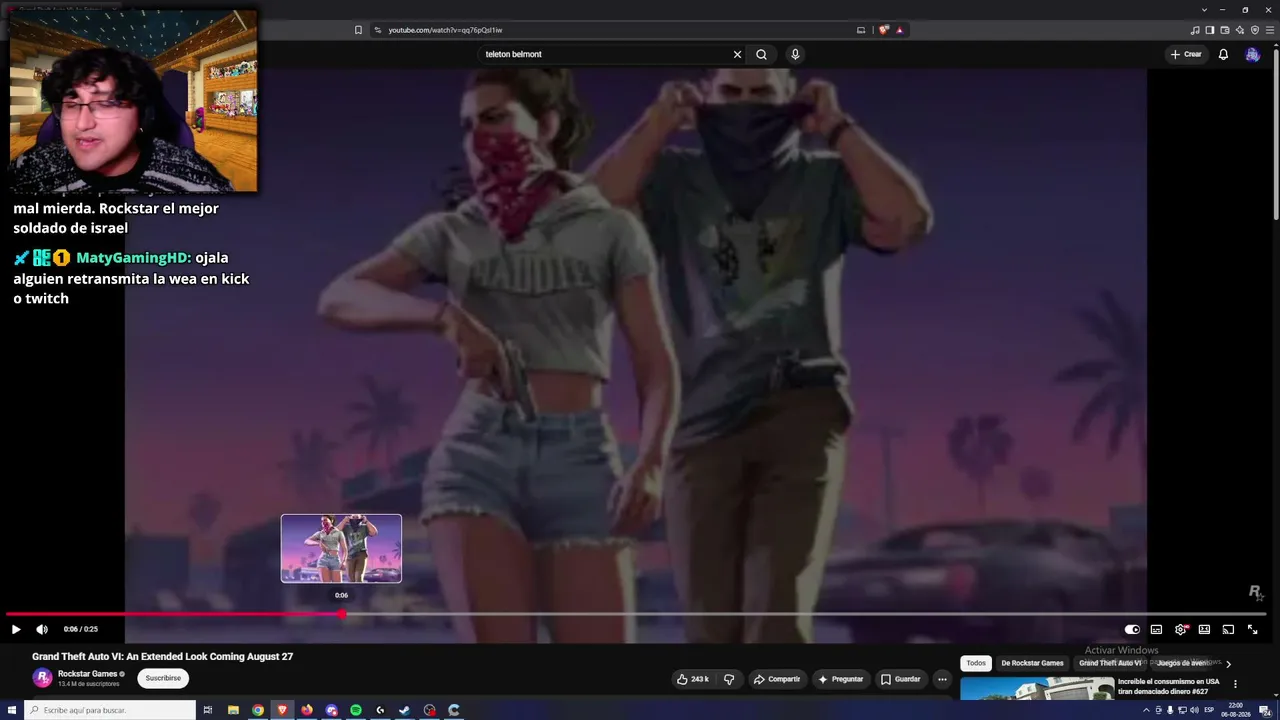This screenshot has width=1280, height=720.
Task: Open the Leo AI assistant icon
Action: click(1240, 30)
